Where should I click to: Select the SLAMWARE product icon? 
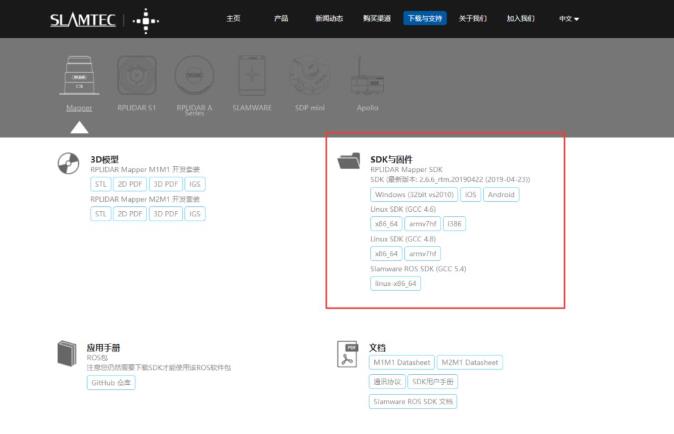(252, 77)
